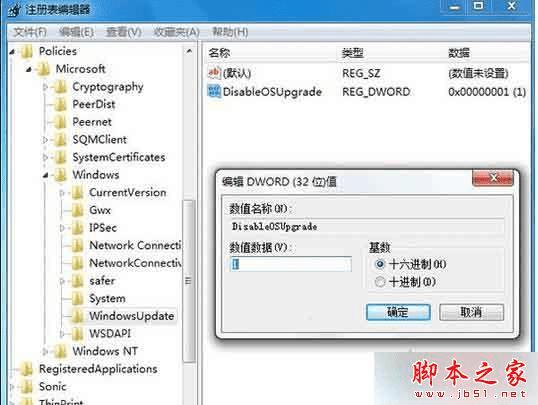
Task: Click the 数值数据 value input field
Action: (291, 264)
